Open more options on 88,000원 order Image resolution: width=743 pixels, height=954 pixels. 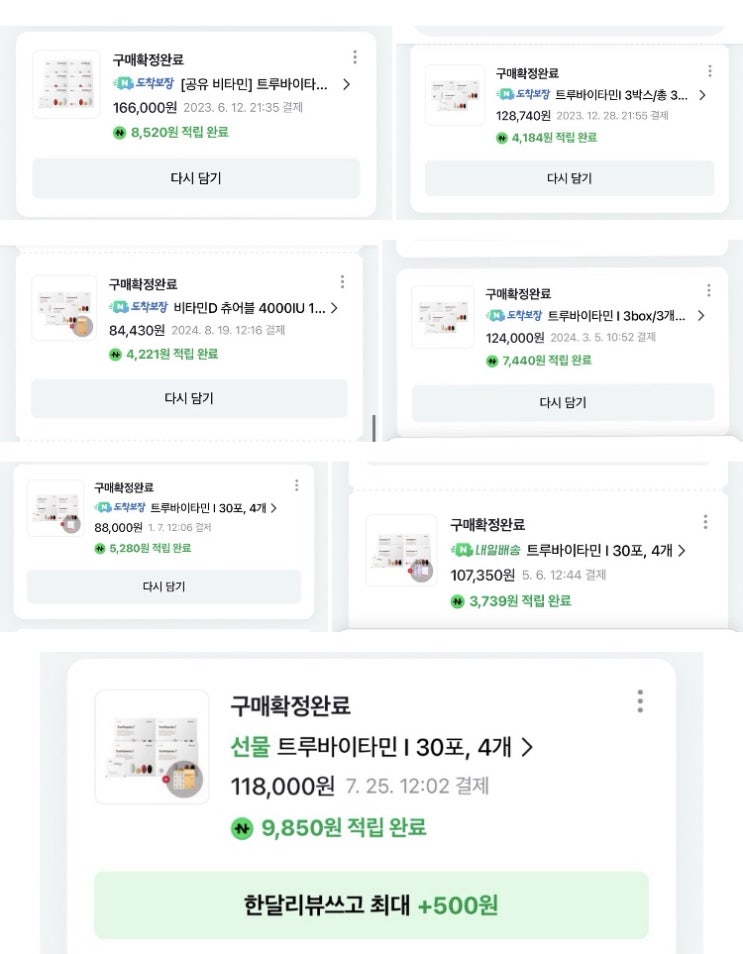(296, 485)
